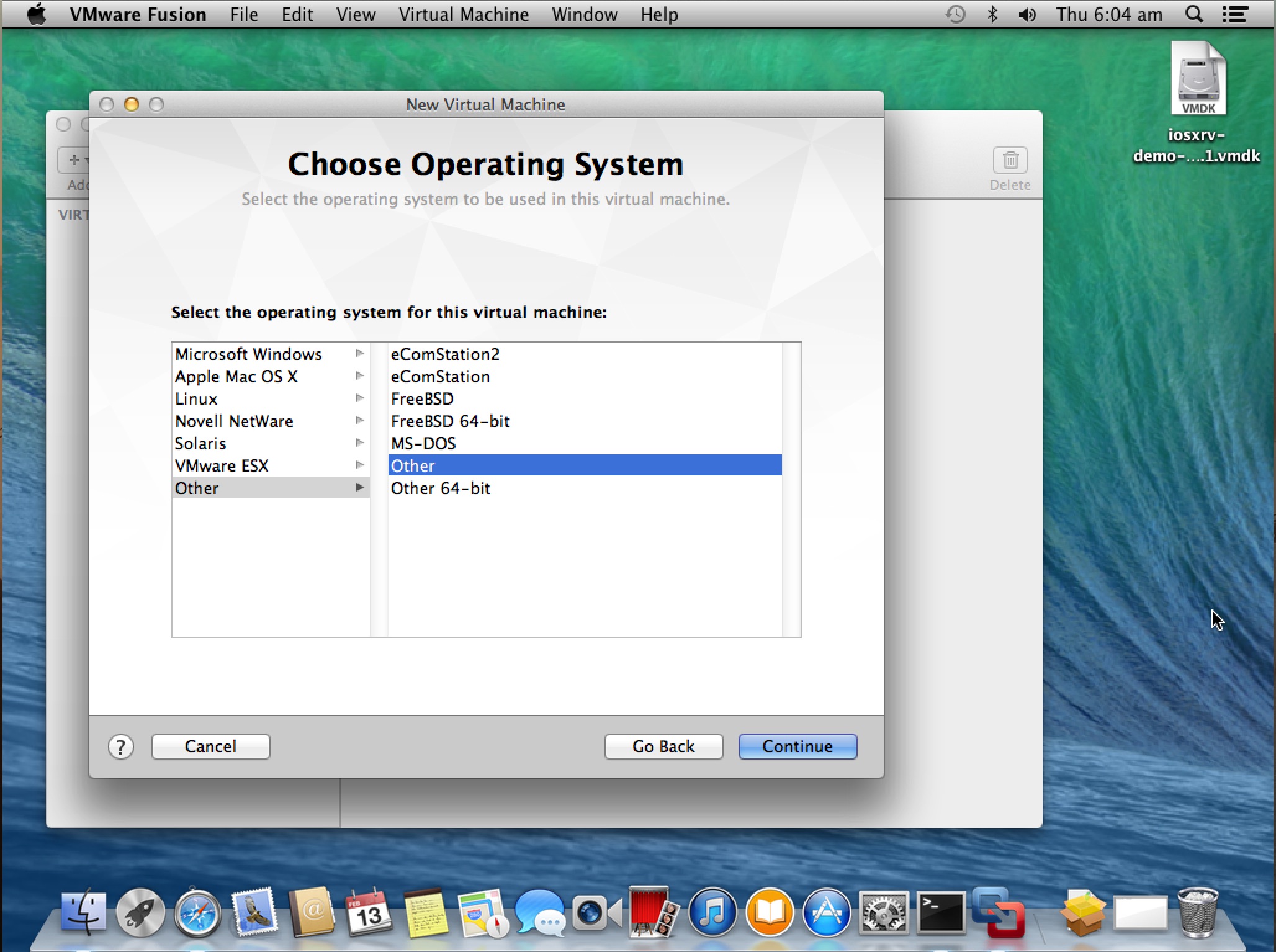The width and height of the screenshot is (1276, 952).
Task: Open the Help menu
Action: 659,14
